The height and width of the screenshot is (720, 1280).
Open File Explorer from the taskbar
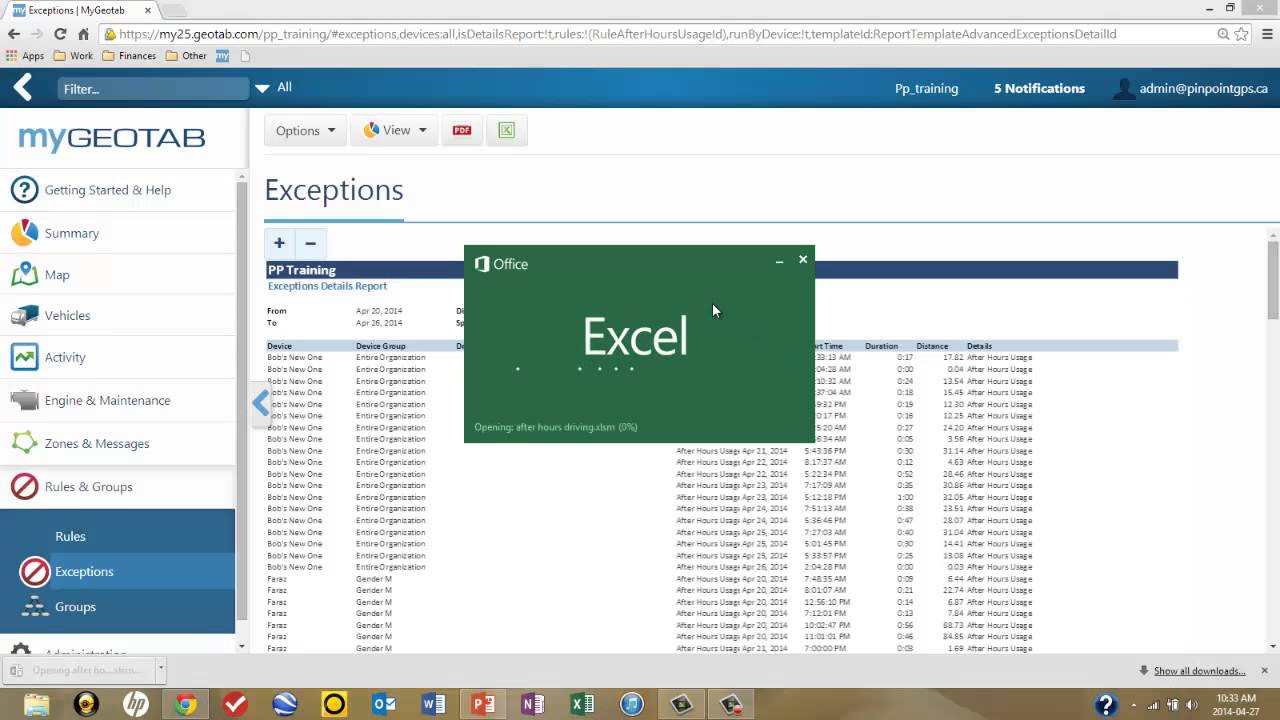[36, 705]
